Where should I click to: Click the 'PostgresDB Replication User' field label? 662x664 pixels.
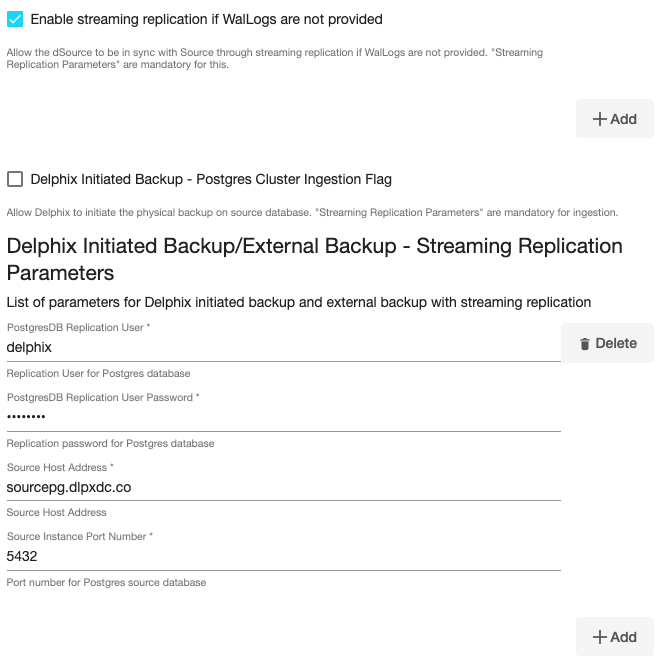(x=78, y=328)
